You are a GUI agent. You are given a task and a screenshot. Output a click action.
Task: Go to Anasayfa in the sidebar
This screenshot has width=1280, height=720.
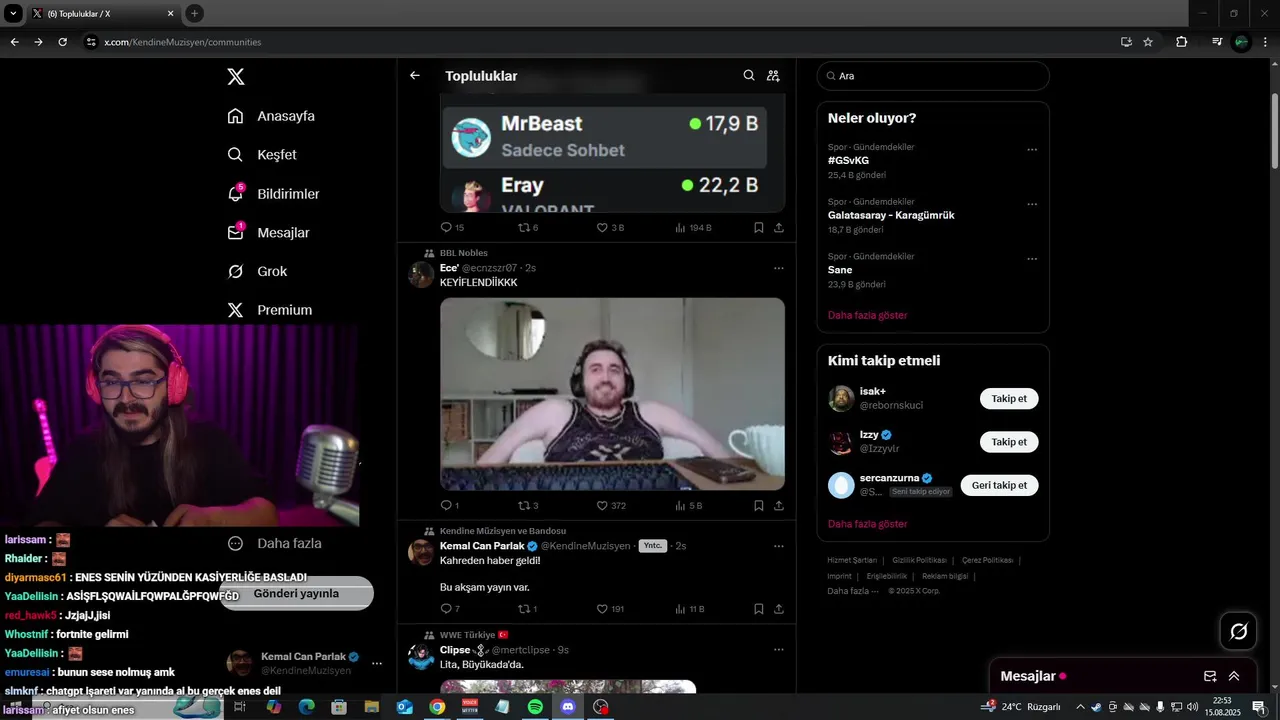coord(271,116)
